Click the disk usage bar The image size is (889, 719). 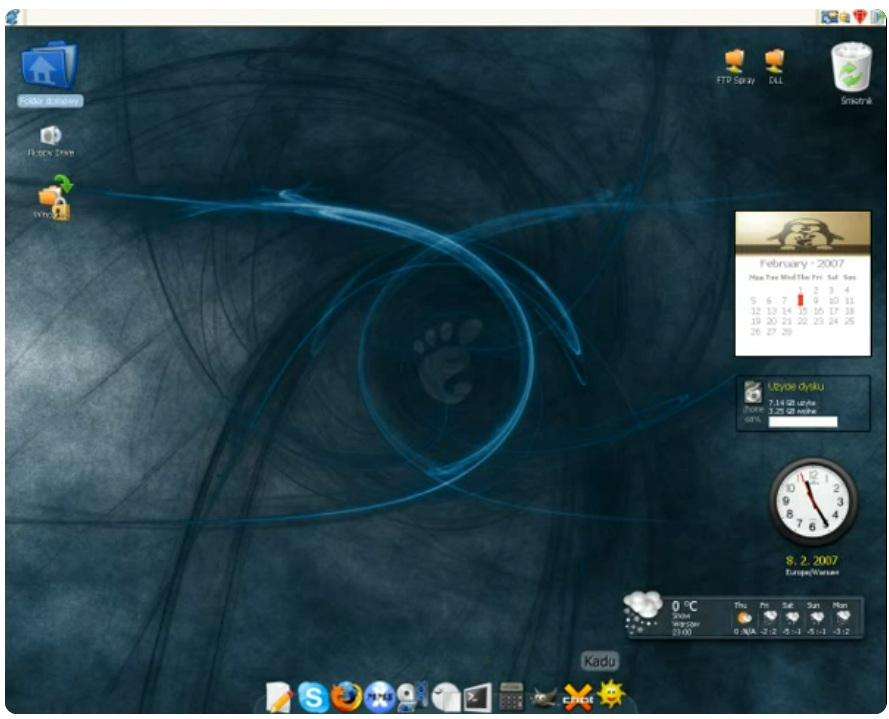[x=802, y=421]
